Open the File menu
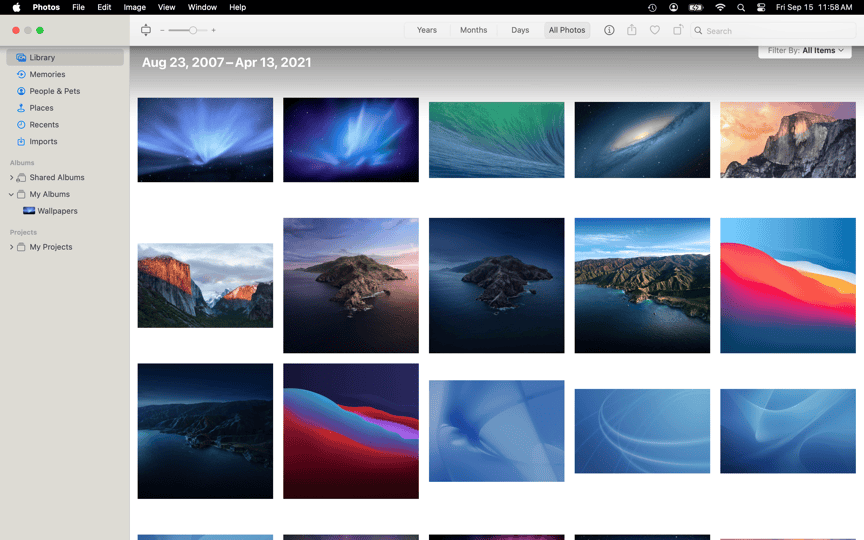The image size is (864, 540). tap(78, 7)
